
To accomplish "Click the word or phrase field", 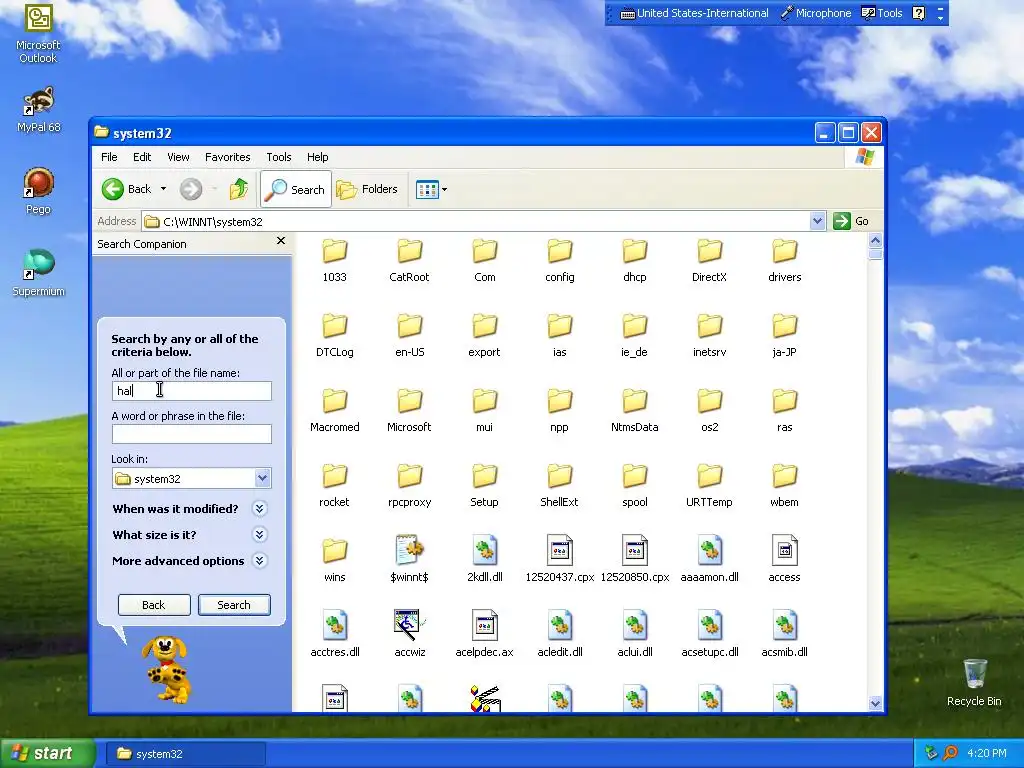I will pos(191,434).
